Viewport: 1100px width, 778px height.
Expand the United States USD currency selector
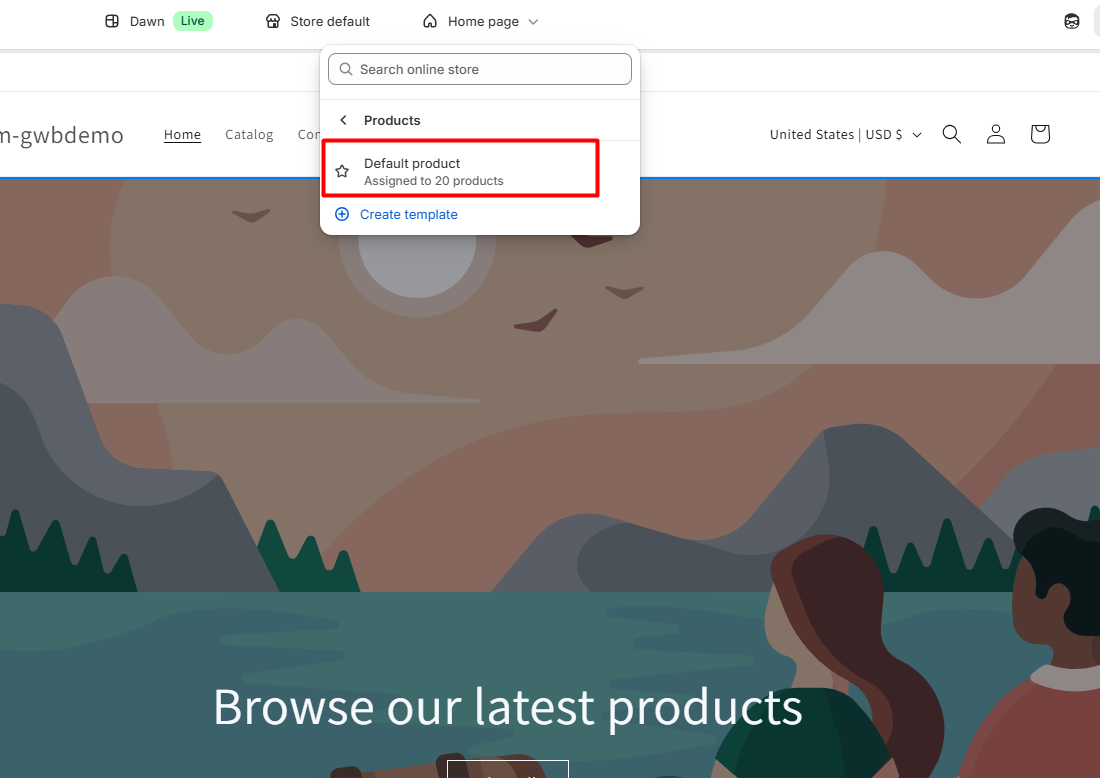point(845,134)
